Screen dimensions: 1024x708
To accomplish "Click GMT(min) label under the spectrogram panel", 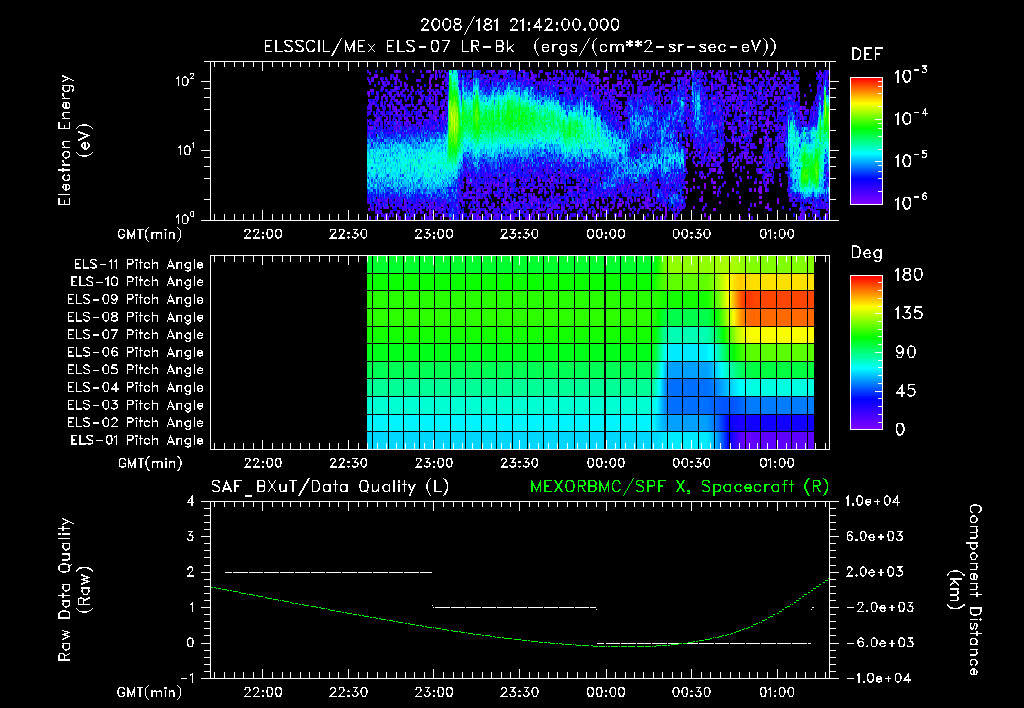I will pyautogui.click(x=150, y=234).
